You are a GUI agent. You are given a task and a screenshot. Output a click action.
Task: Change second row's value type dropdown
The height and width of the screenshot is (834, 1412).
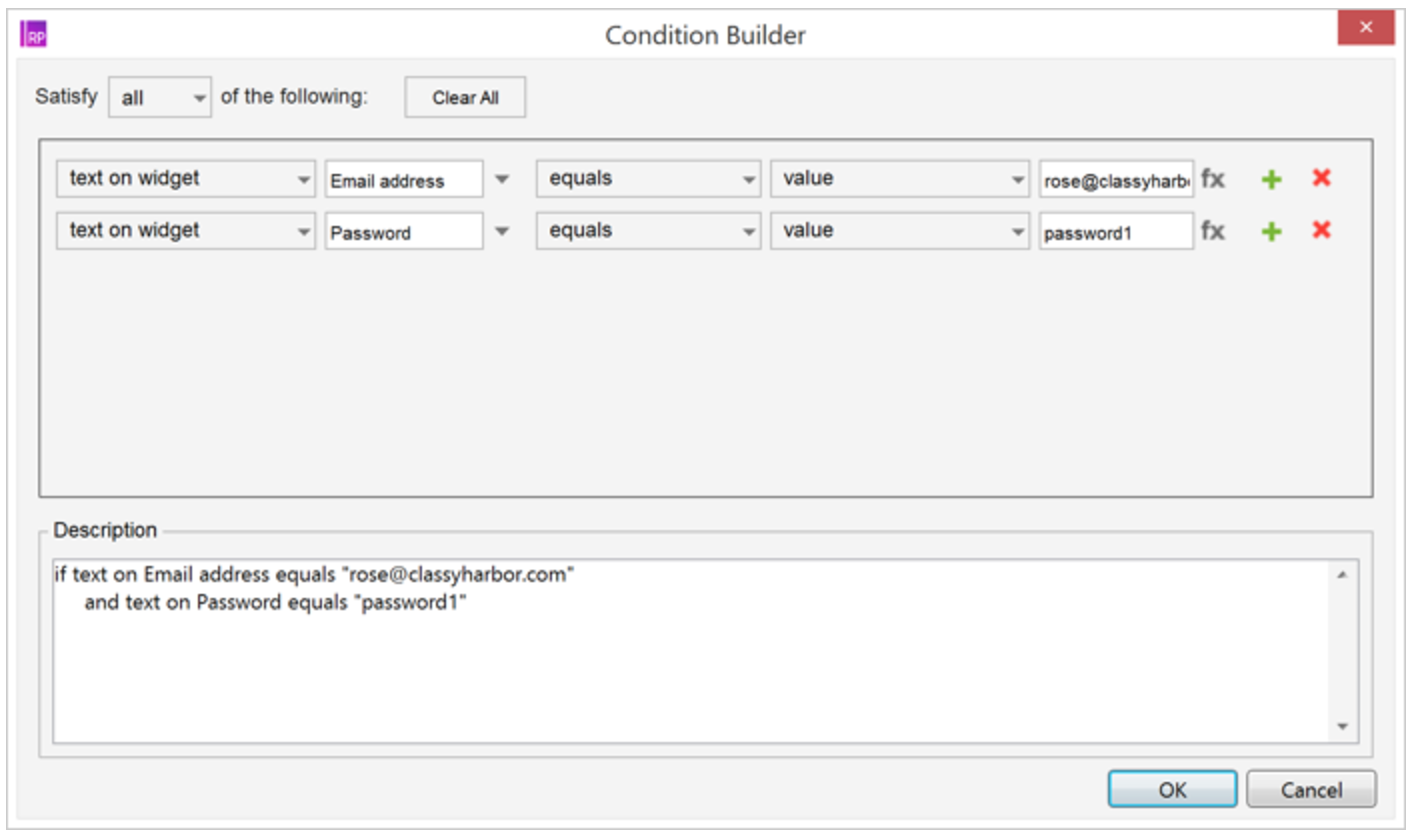pyautogui.click(x=900, y=231)
